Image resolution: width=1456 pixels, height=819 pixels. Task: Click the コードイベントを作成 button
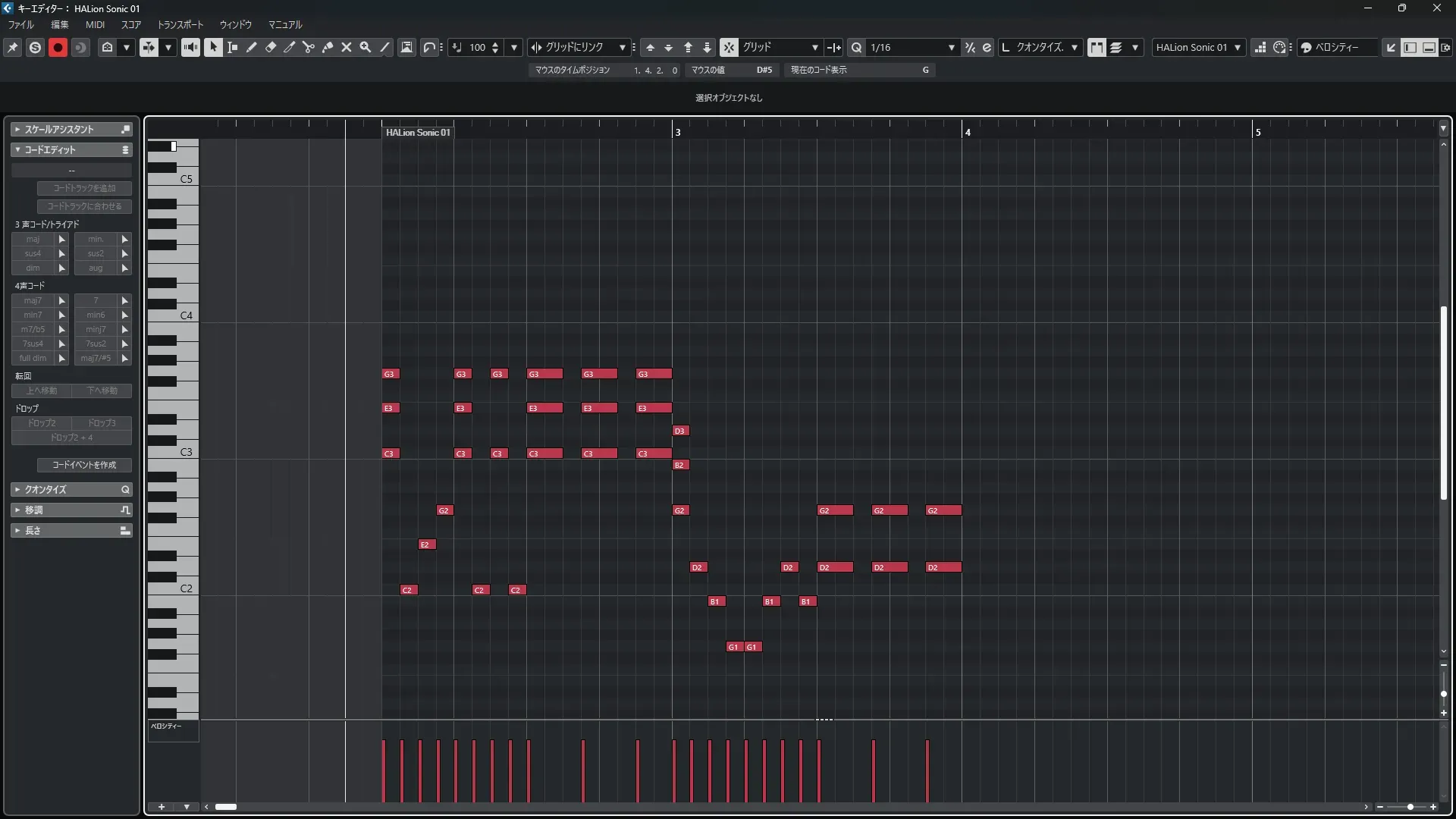(x=84, y=465)
